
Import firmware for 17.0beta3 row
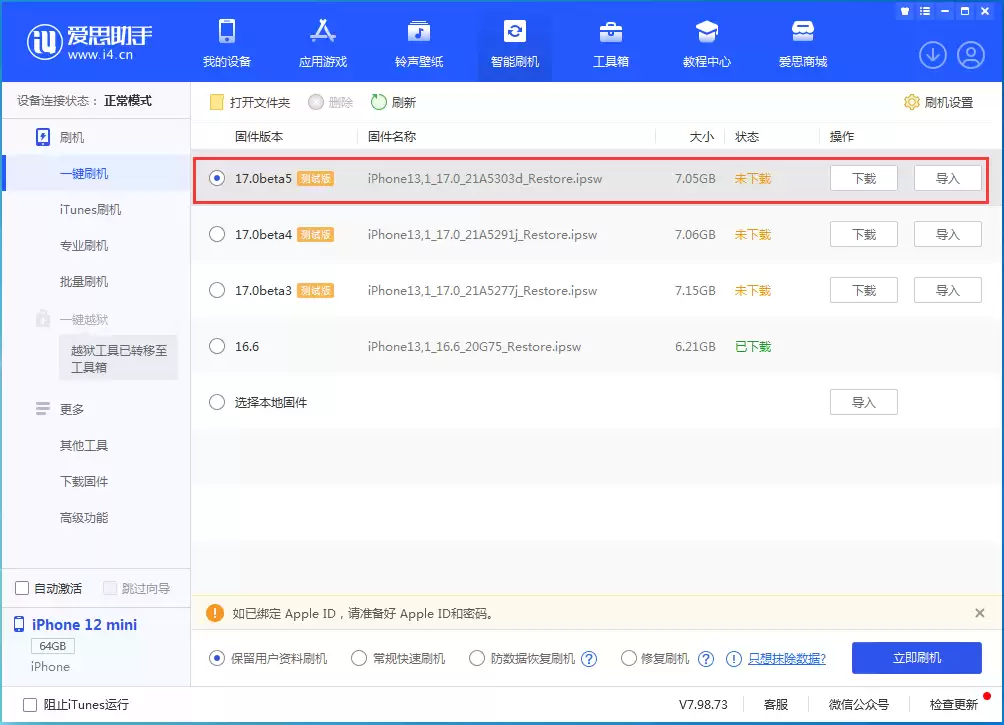coord(948,290)
